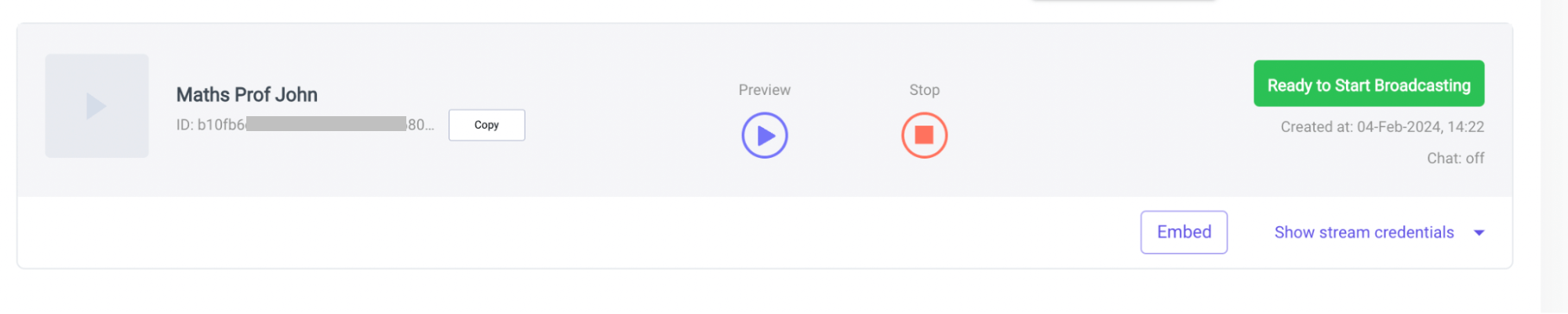Click the Ready to Start Broadcasting button
Image resolution: width=1568 pixels, height=314 pixels.
click(x=1369, y=83)
